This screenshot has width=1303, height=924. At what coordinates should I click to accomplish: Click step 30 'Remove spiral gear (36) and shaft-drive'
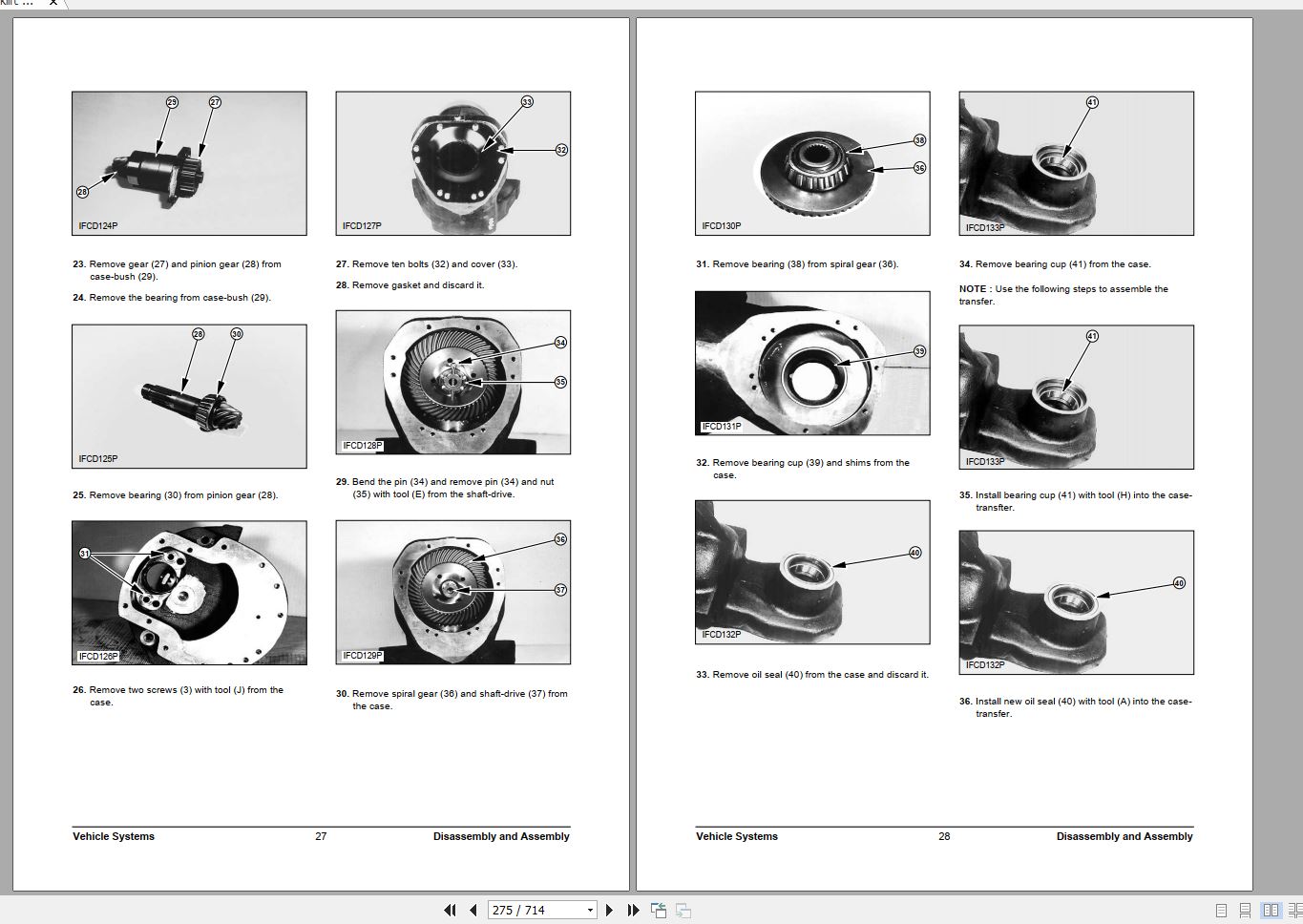452,700
